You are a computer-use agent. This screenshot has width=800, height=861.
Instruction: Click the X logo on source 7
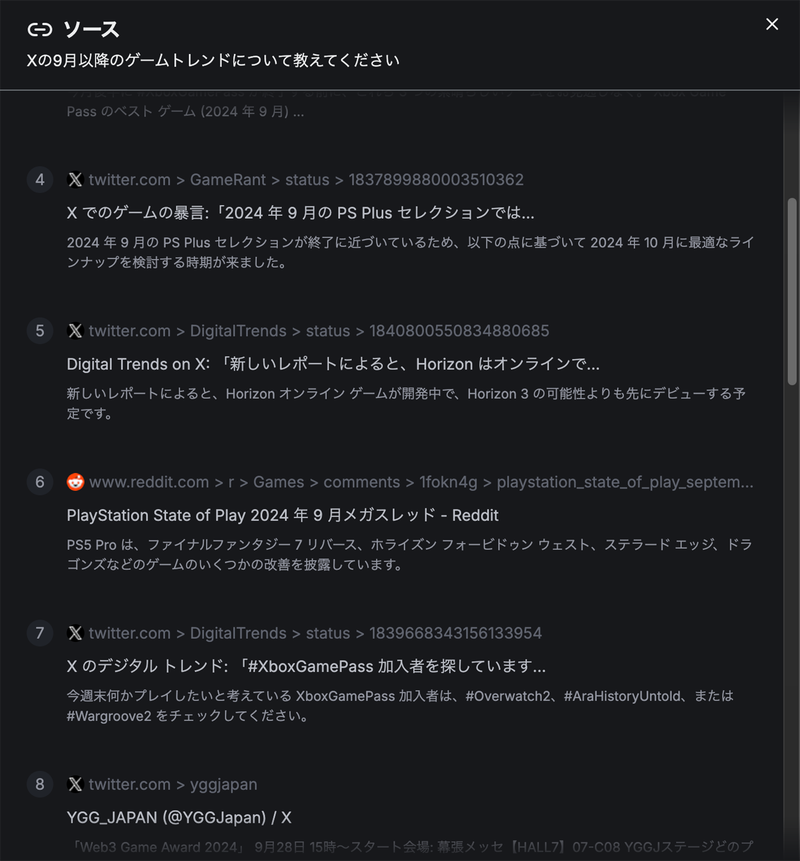click(x=75, y=633)
